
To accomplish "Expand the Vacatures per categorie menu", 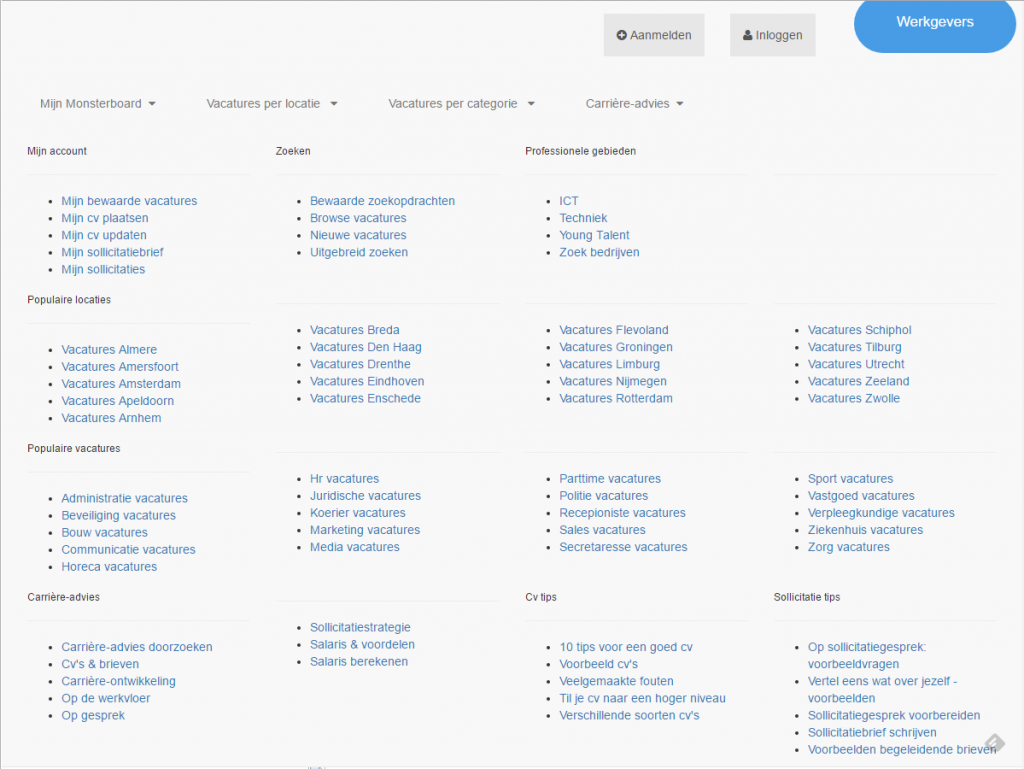I will 461,103.
